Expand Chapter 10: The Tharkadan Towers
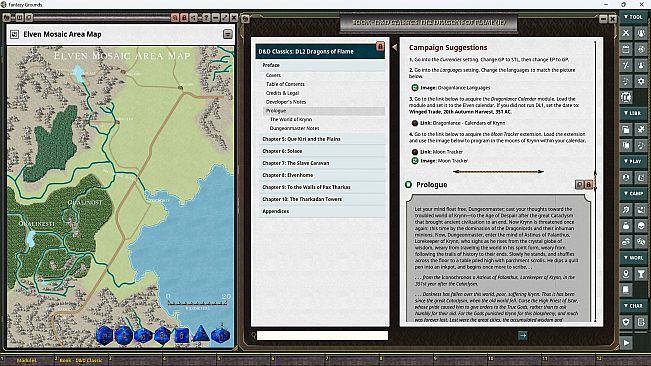This screenshot has width=651, height=366. click(322, 199)
